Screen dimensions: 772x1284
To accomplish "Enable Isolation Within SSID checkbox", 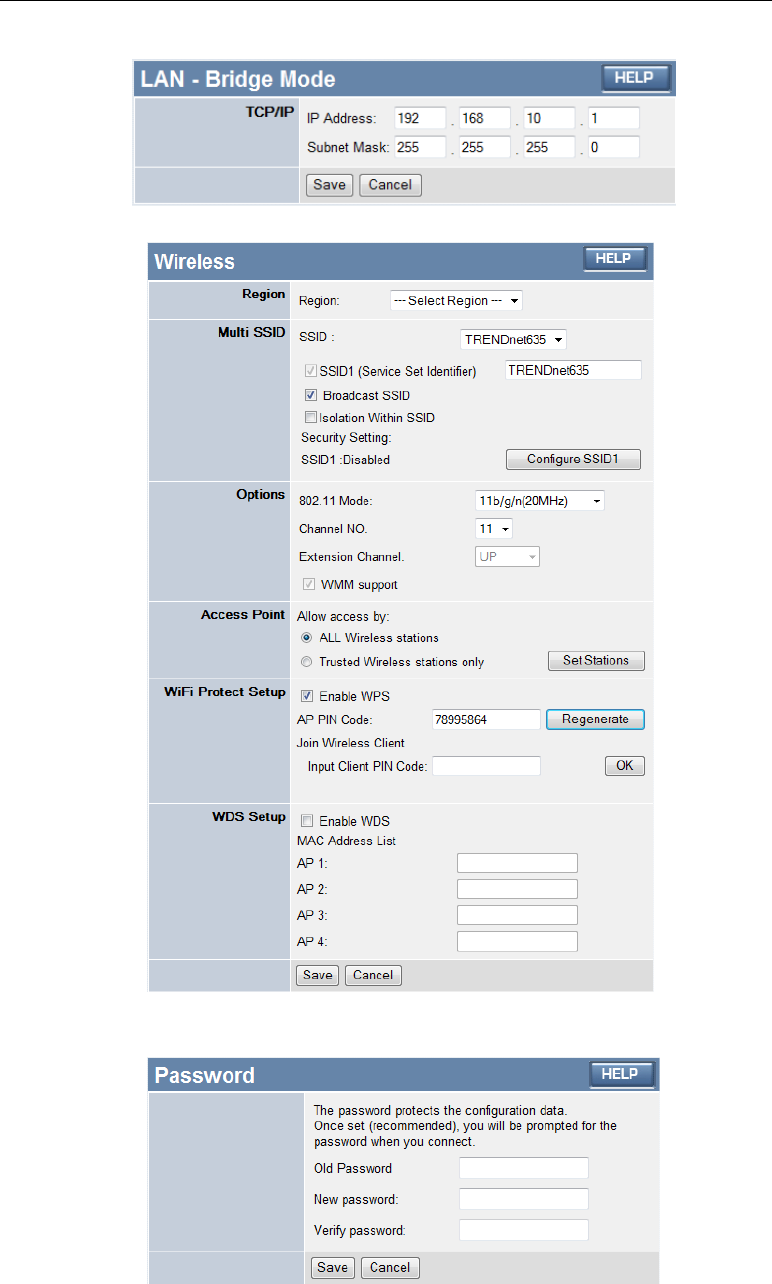I will (311, 418).
